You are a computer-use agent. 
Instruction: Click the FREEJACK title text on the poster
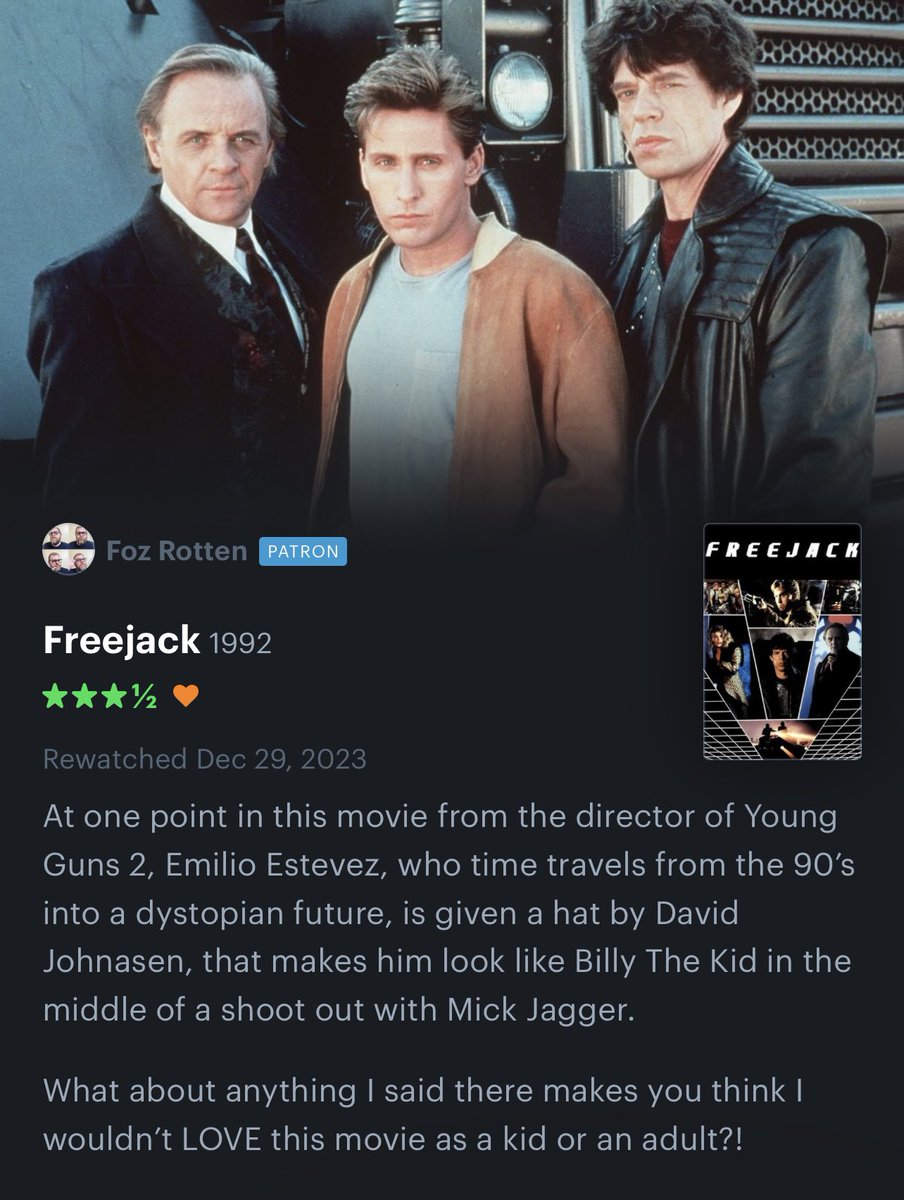(x=782, y=551)
